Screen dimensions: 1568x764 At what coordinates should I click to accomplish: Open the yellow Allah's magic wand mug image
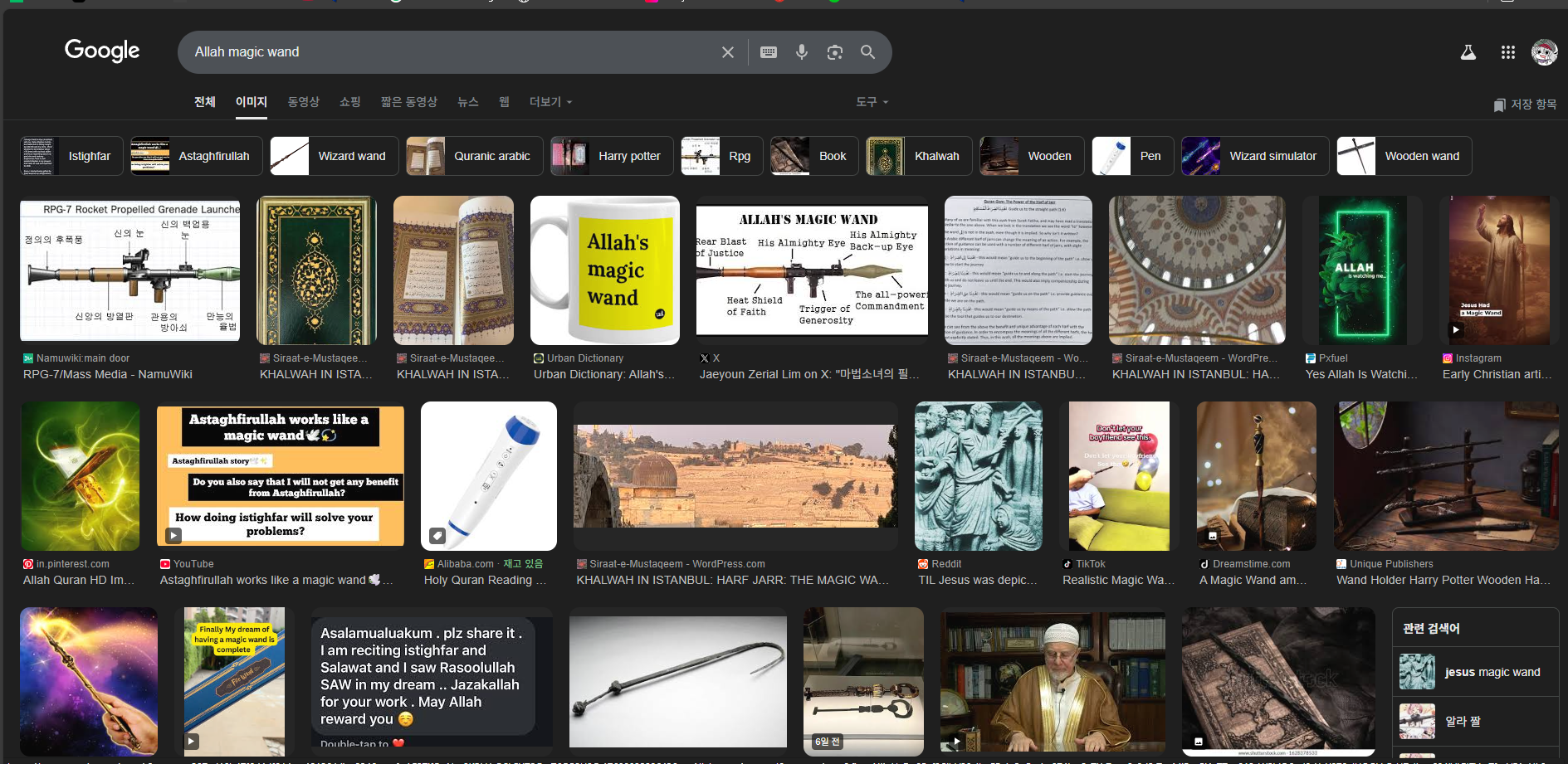(604, 270)
